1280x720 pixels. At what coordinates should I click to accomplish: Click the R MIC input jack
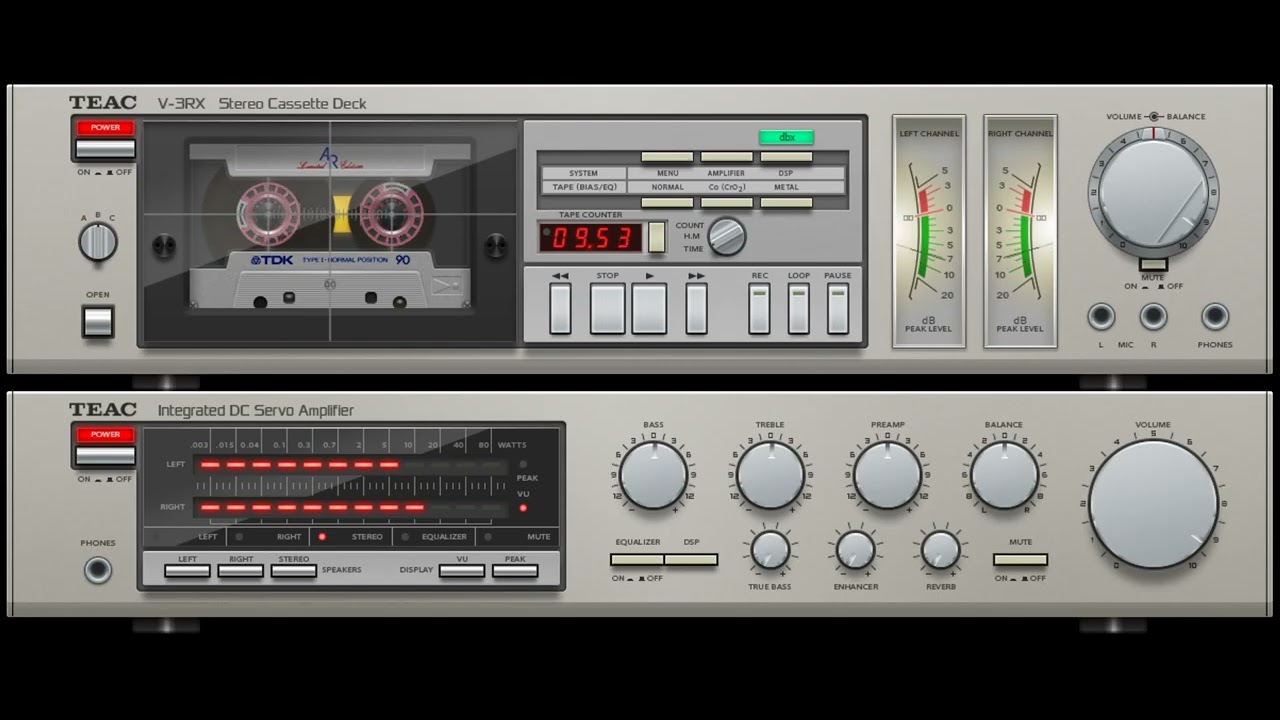point(1153,317)
